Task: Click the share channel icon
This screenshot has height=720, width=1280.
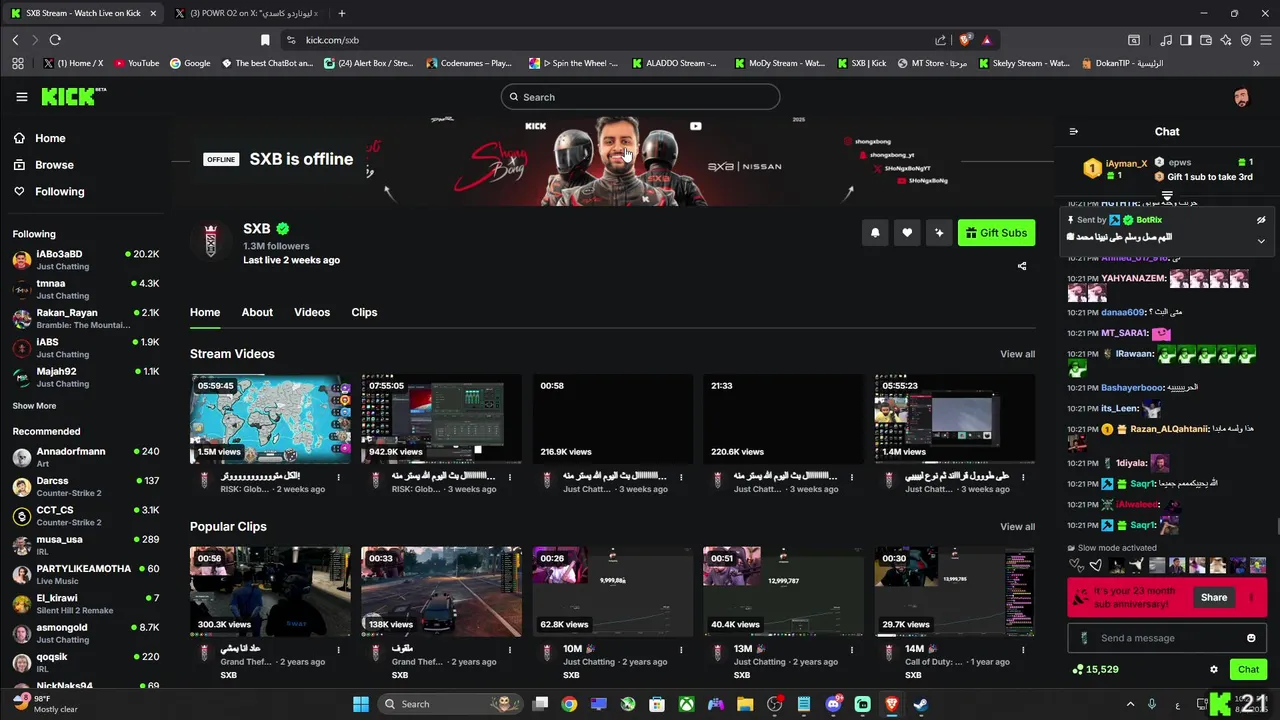Action: coord(1022,266)
